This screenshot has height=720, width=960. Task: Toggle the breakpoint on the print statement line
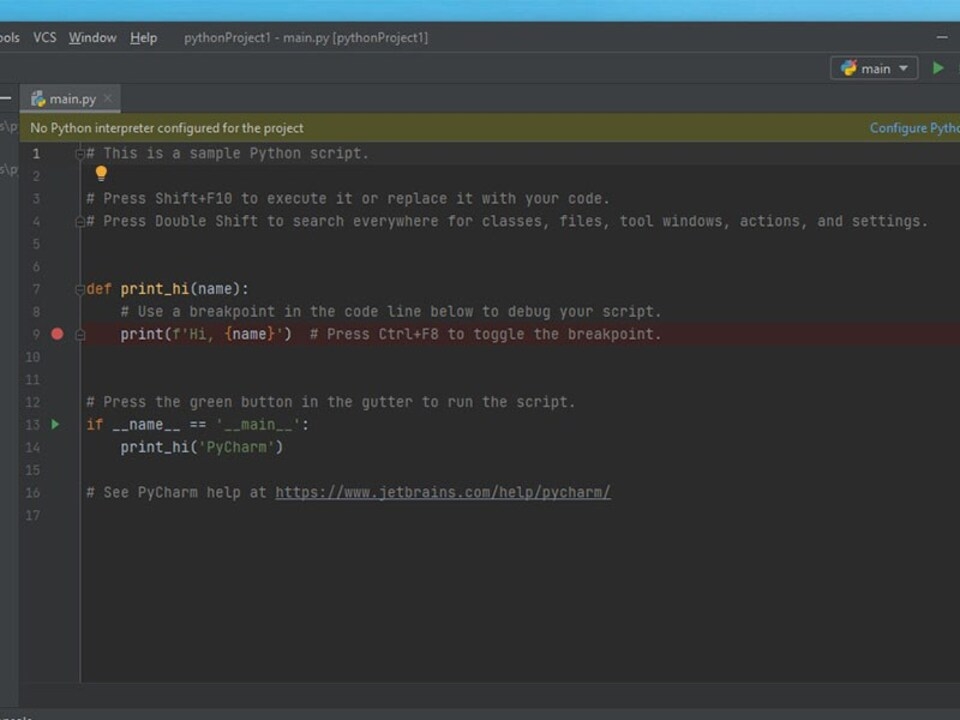click(57, 334)
